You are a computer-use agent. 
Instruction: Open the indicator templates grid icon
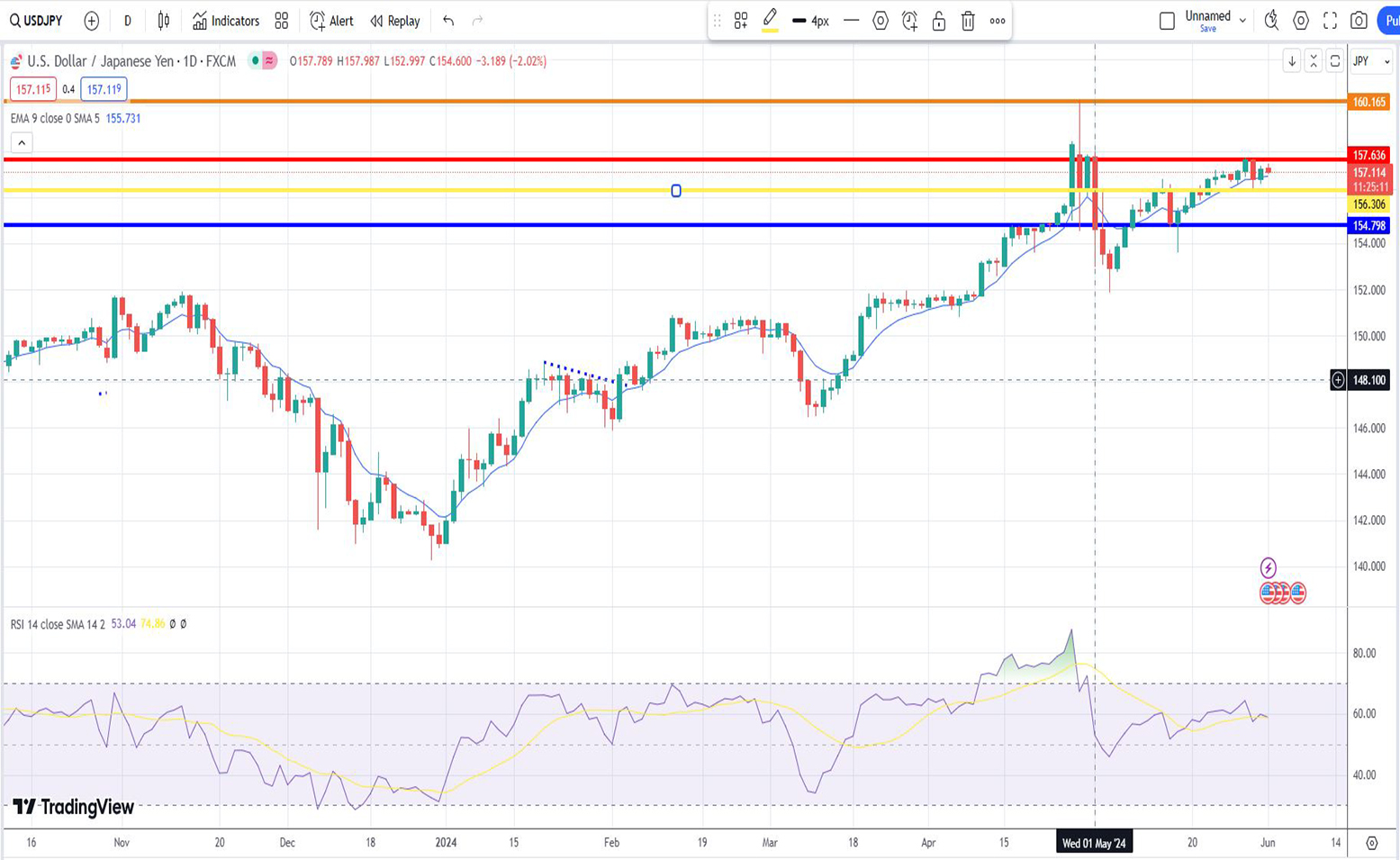[x=282, y=21]
